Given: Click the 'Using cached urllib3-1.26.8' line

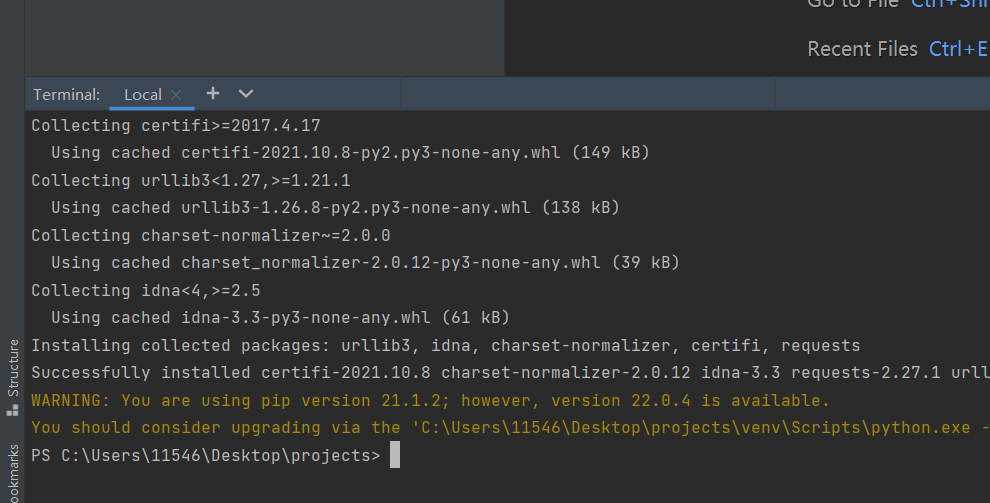Looking at the screenshot, I should (x=335, y=208).
